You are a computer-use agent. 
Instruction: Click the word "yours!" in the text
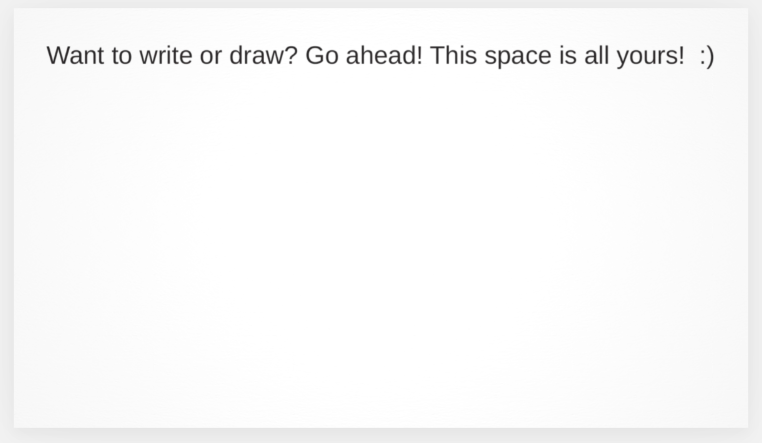(650, 57)
